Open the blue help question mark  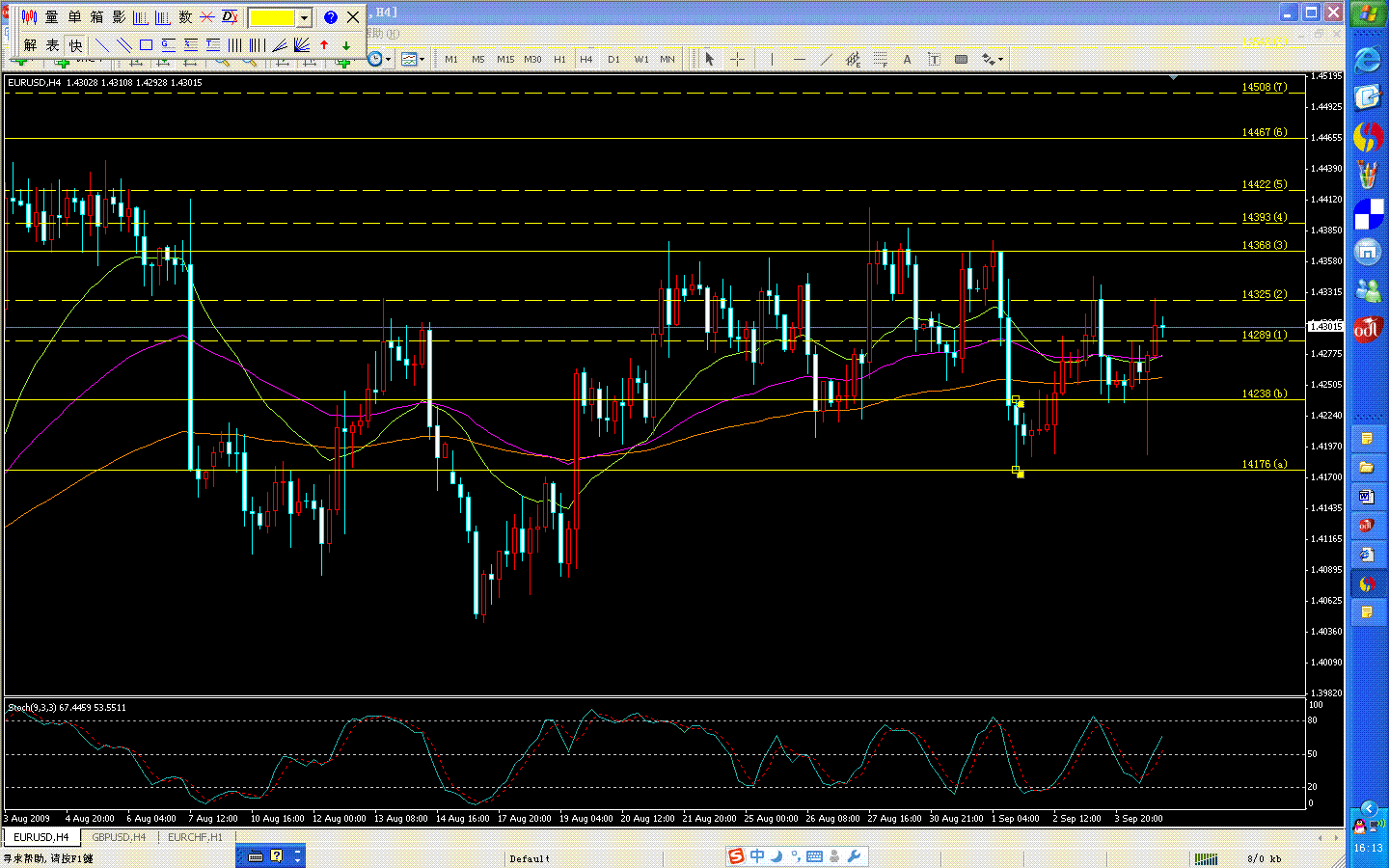tap(331, 17)
